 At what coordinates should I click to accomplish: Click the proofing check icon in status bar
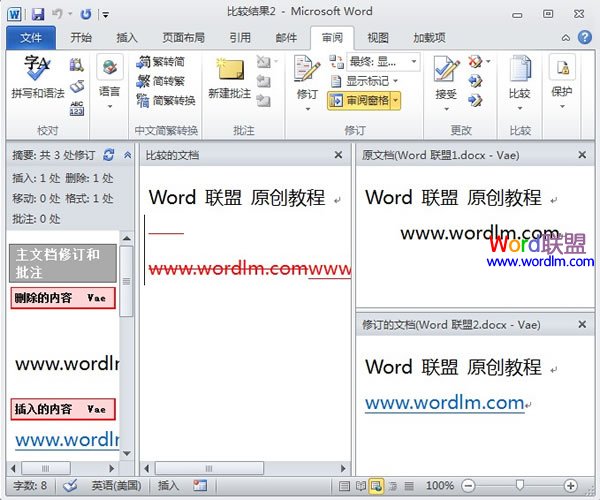coord(70,486)
